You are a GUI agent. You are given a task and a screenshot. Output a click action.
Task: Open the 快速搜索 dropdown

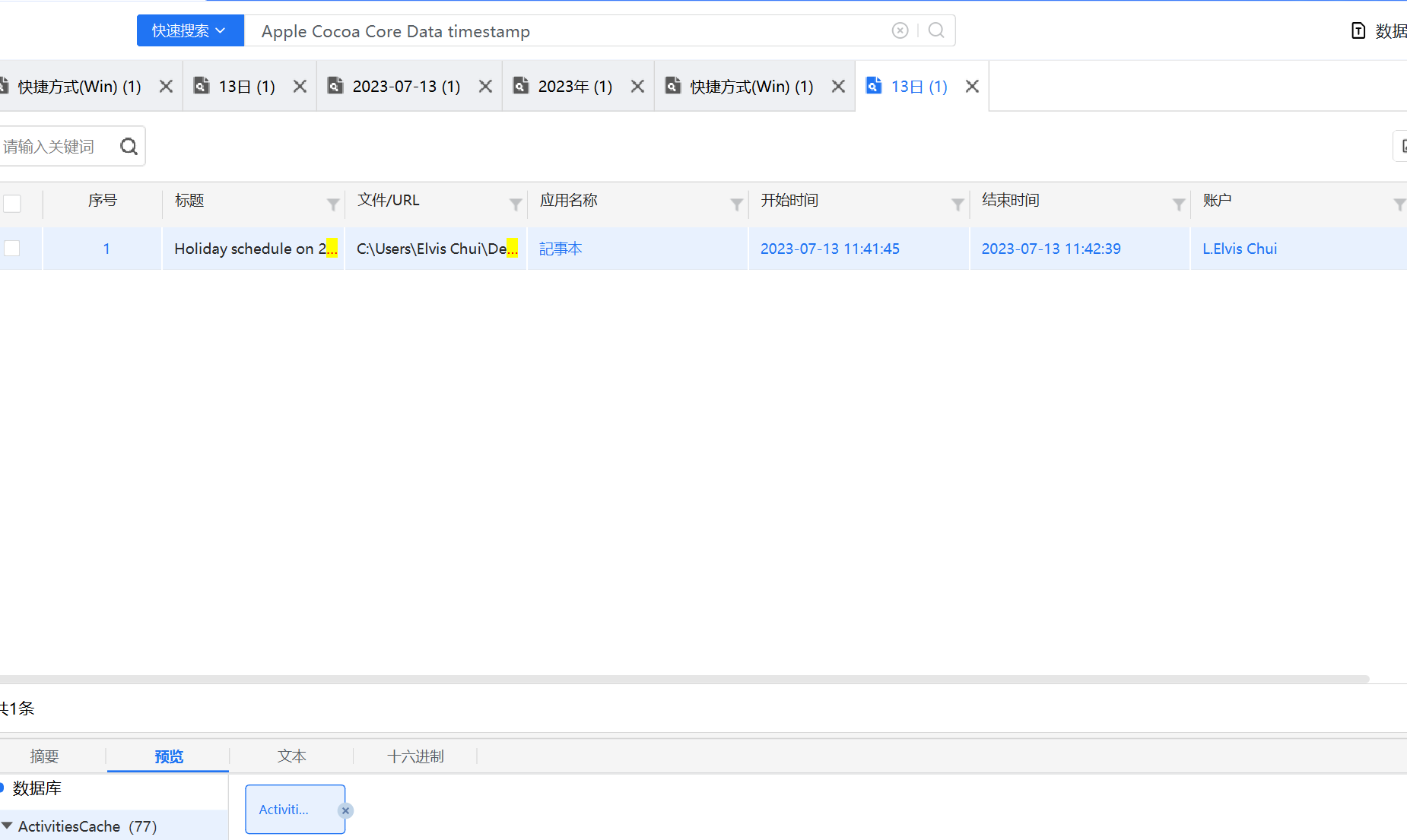(x=190, y=30)
